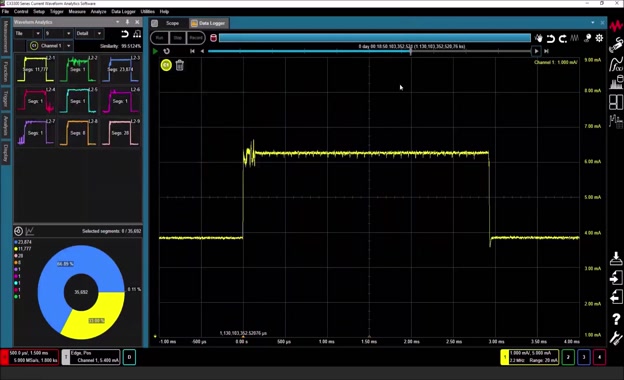
Task: Click the red database storage icon
Action: (x=213, y=38)
